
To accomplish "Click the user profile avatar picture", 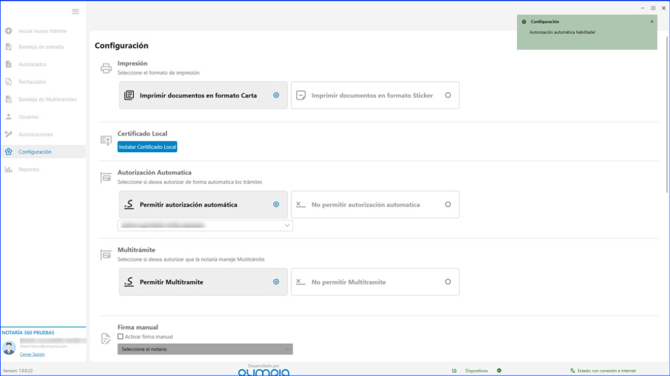I will click(9, 348).
